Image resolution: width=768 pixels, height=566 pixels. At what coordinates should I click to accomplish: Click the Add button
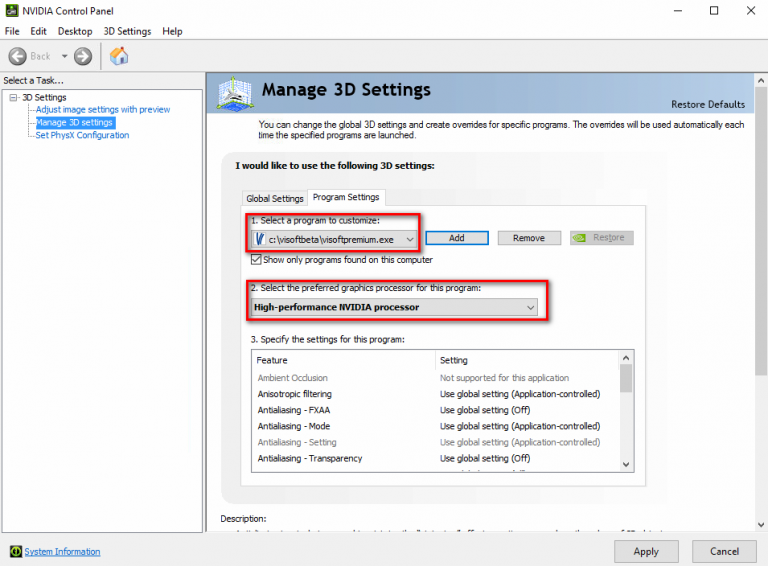(457, 238)
